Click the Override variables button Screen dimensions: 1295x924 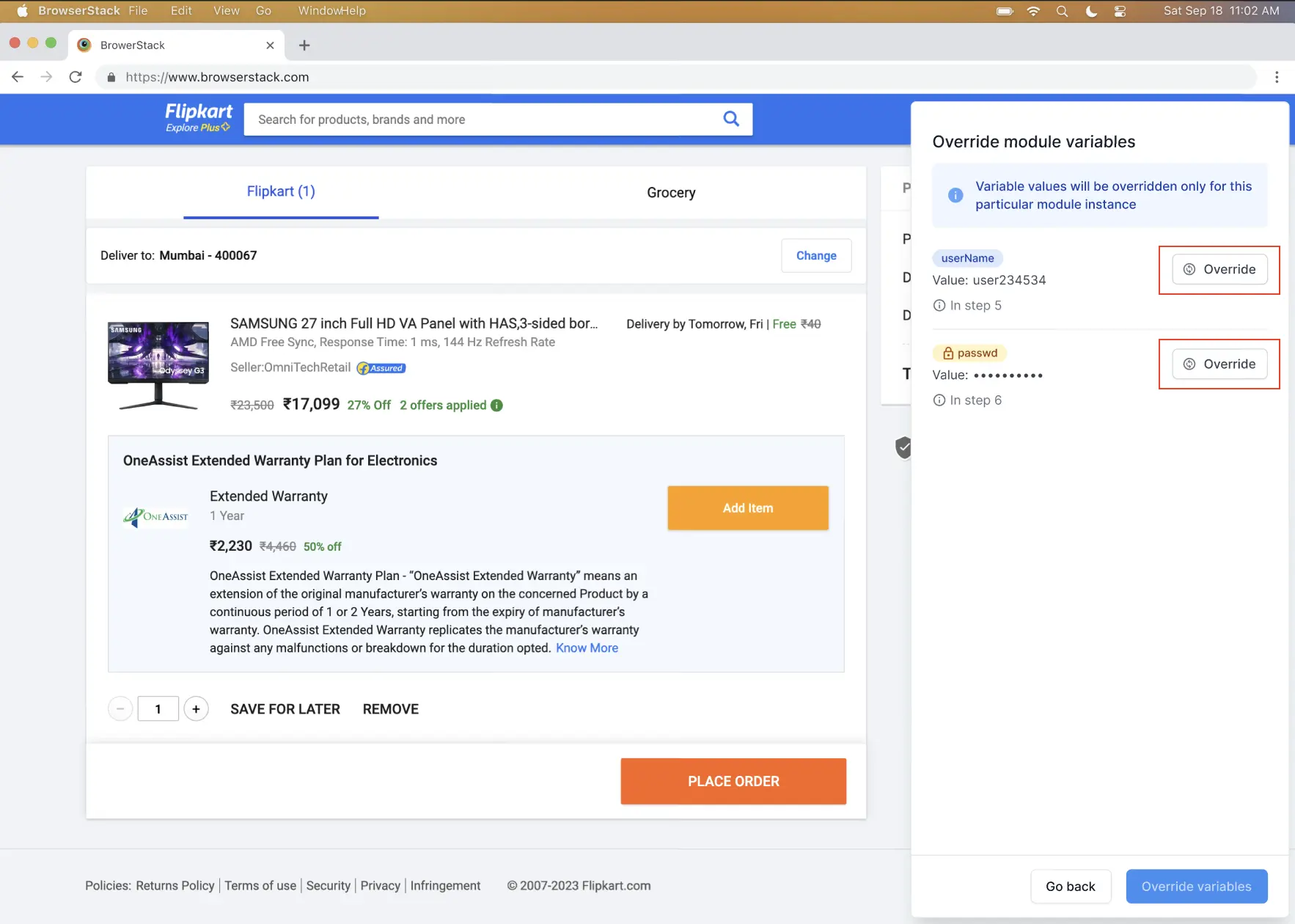pos(1196,887)
